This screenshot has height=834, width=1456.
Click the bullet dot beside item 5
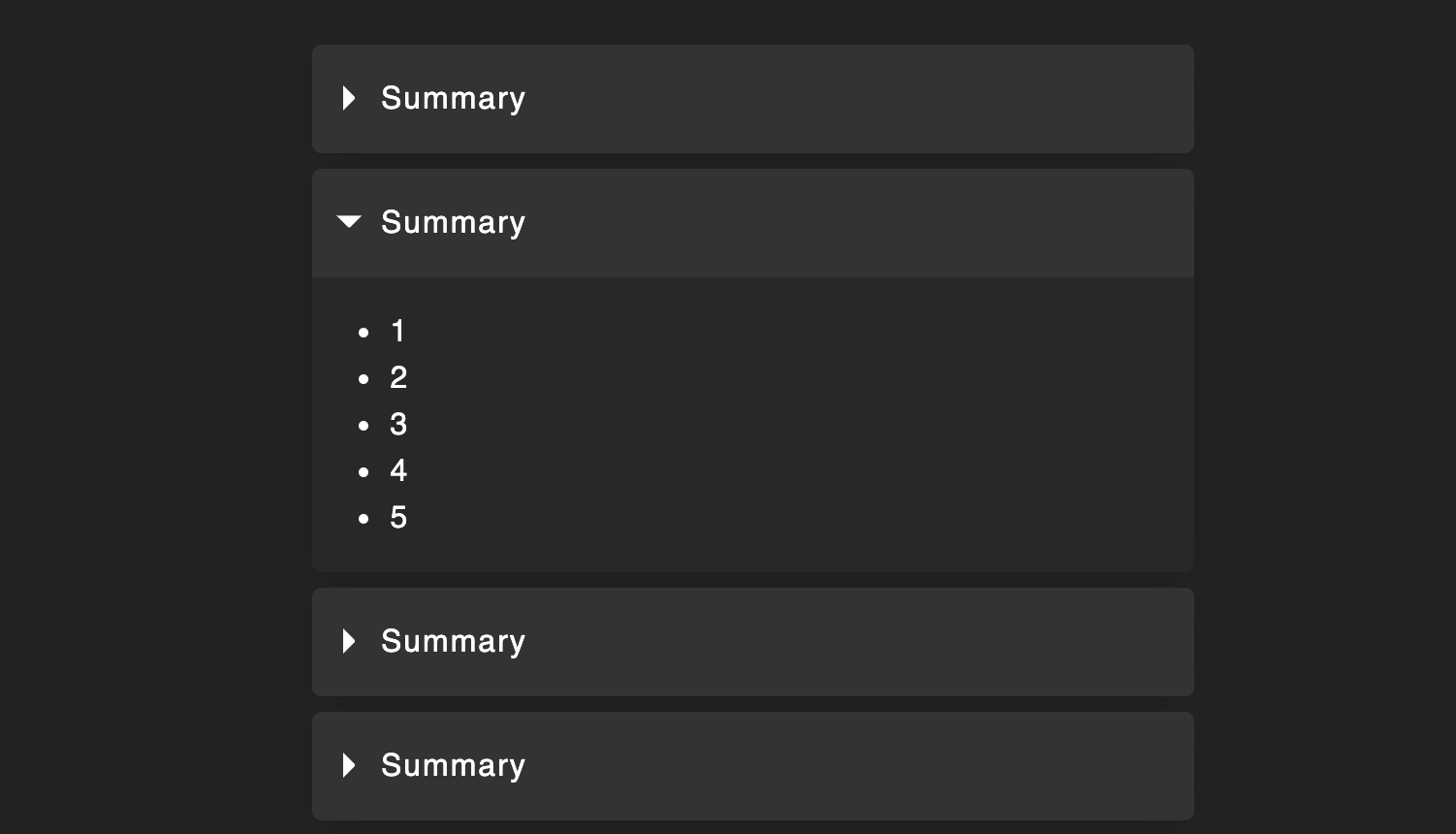tap(364, 519)
